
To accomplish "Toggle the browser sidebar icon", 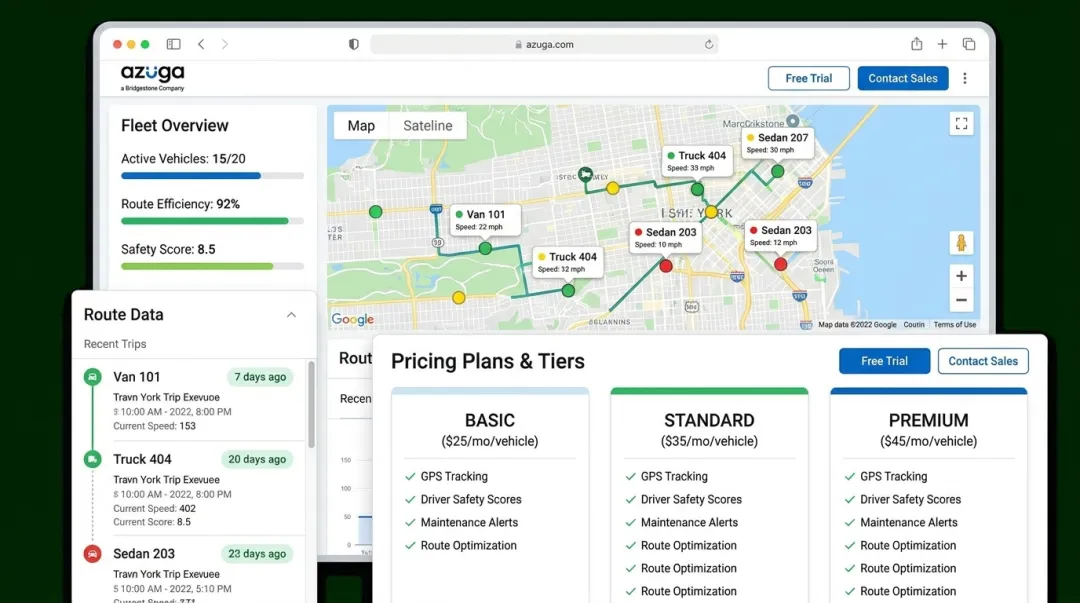I will (174, 44).
